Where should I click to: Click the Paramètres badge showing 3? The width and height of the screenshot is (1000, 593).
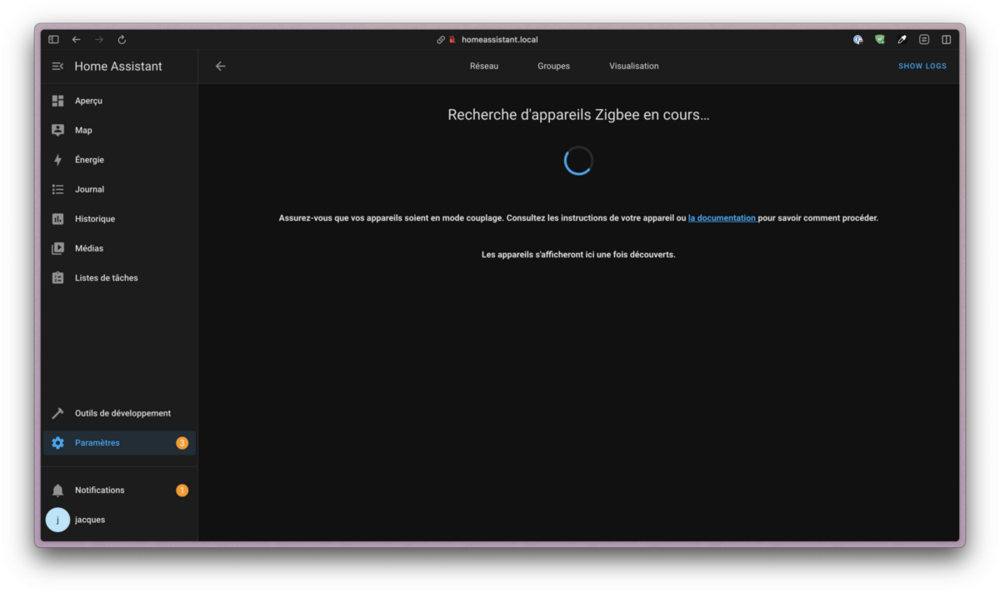[182, 443]
